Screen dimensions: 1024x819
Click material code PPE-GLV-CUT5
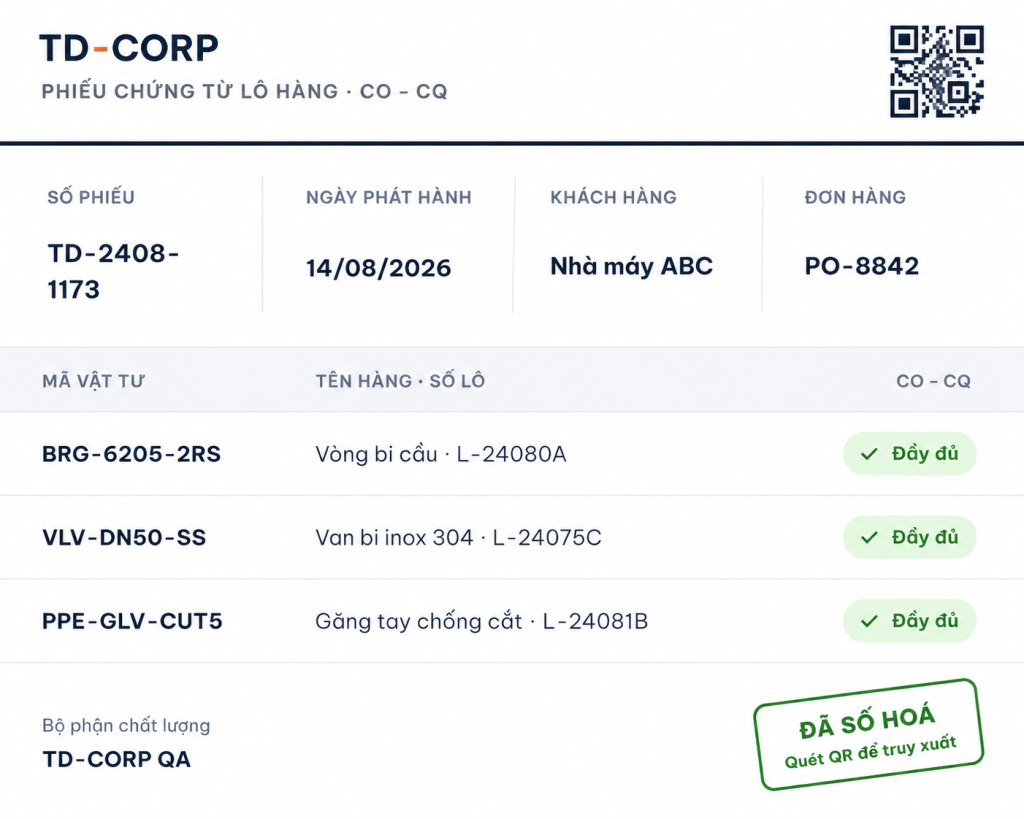point(132,621)
